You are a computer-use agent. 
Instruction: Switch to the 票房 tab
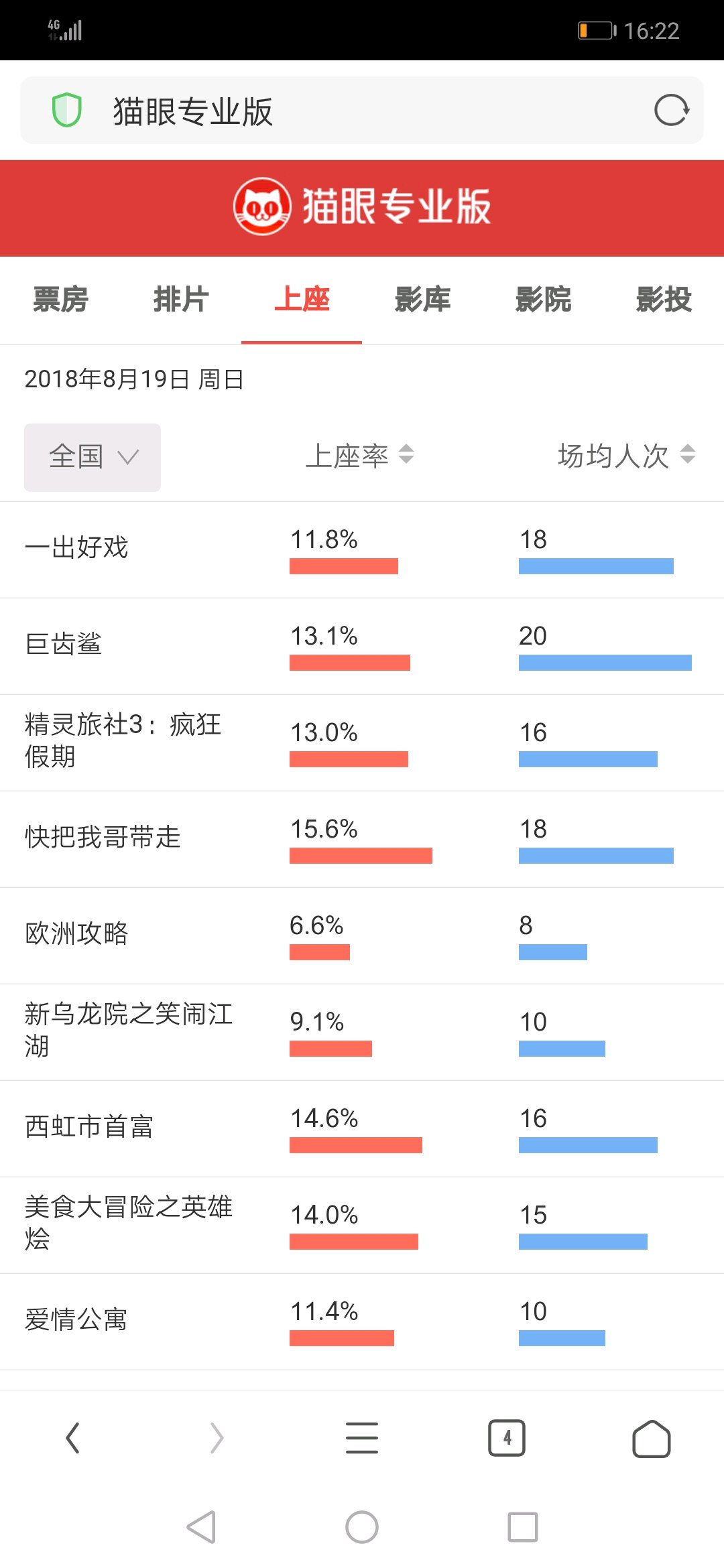click(x=60, y=300)
